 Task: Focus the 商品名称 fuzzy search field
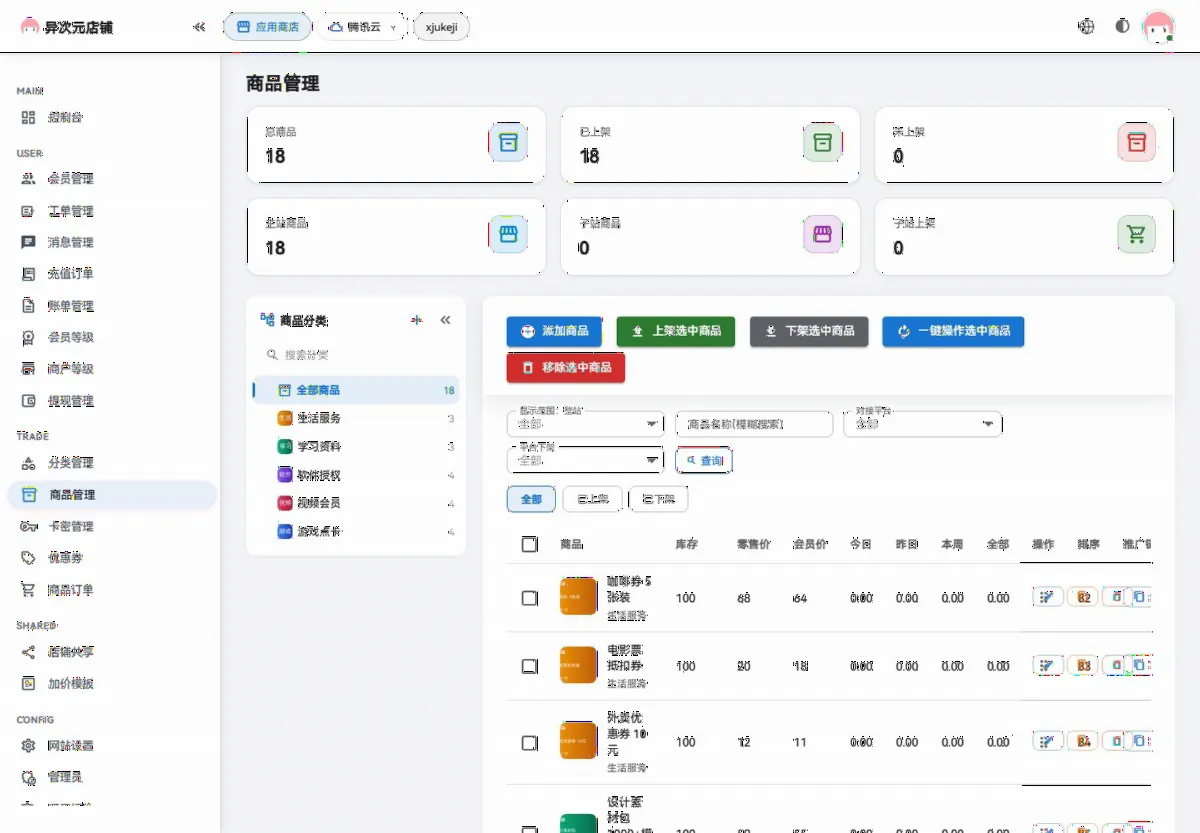pos(754,424)
